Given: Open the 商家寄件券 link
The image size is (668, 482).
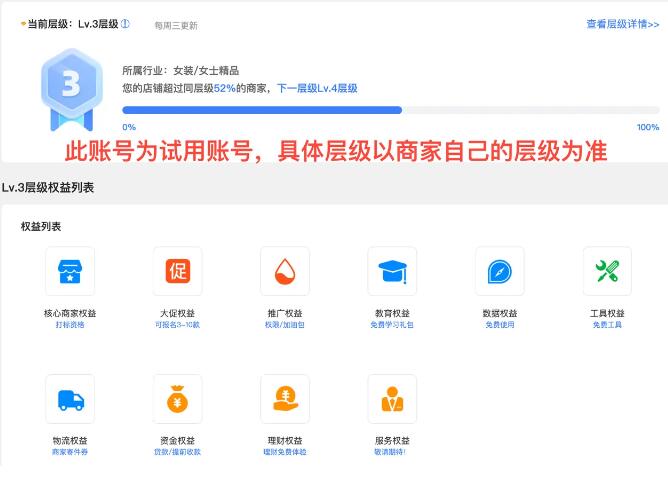Looking at the screenshot, I should 70,452.
